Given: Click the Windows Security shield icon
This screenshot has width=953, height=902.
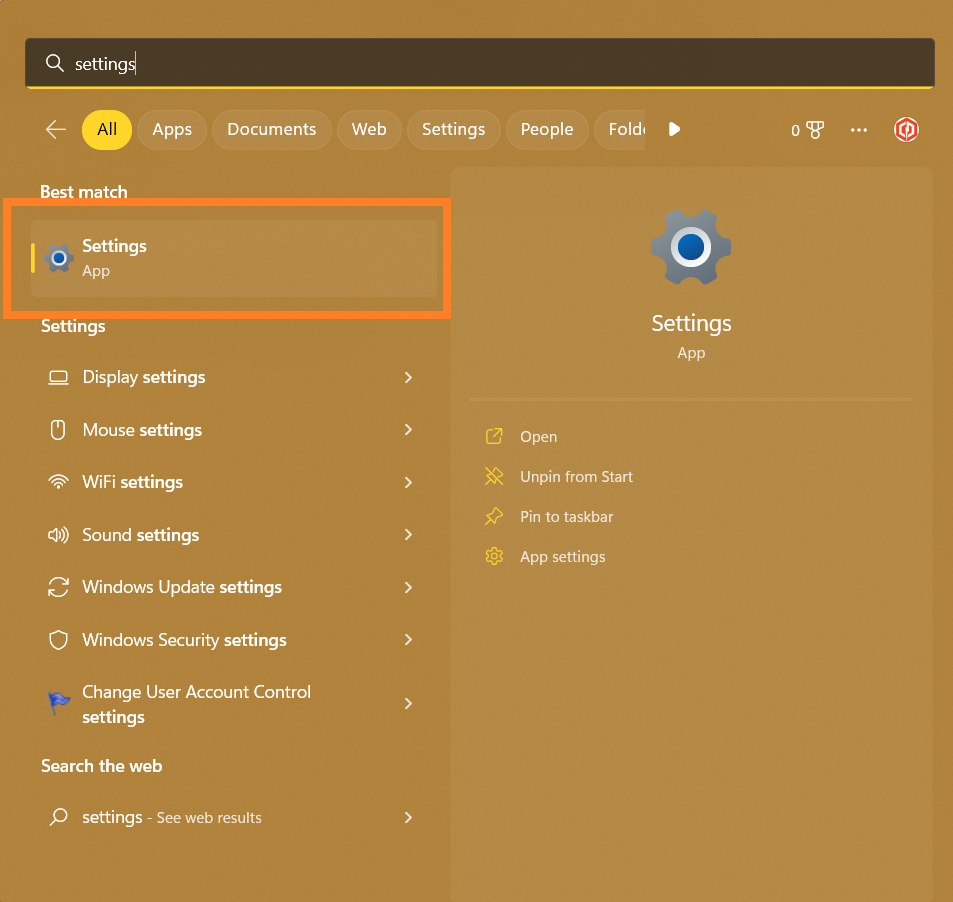Looking at the screenshot, I should tap(58, 640).
